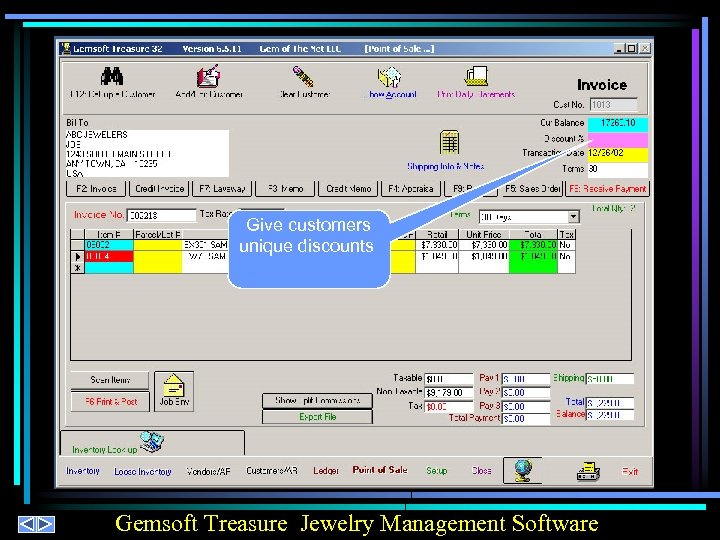Open the Terms dropdown arrow

click(x=573, y=217)
